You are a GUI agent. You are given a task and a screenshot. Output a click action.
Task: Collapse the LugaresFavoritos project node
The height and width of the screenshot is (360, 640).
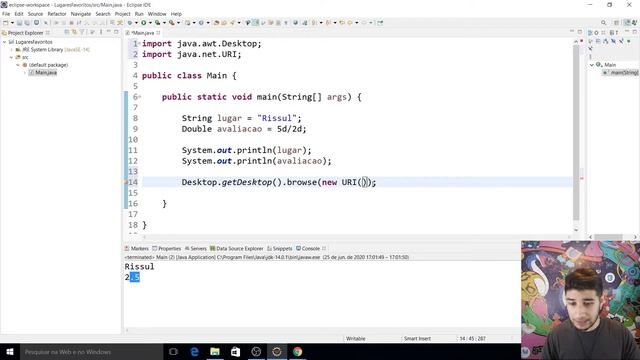pyautogui.click(x=4, y=42)
